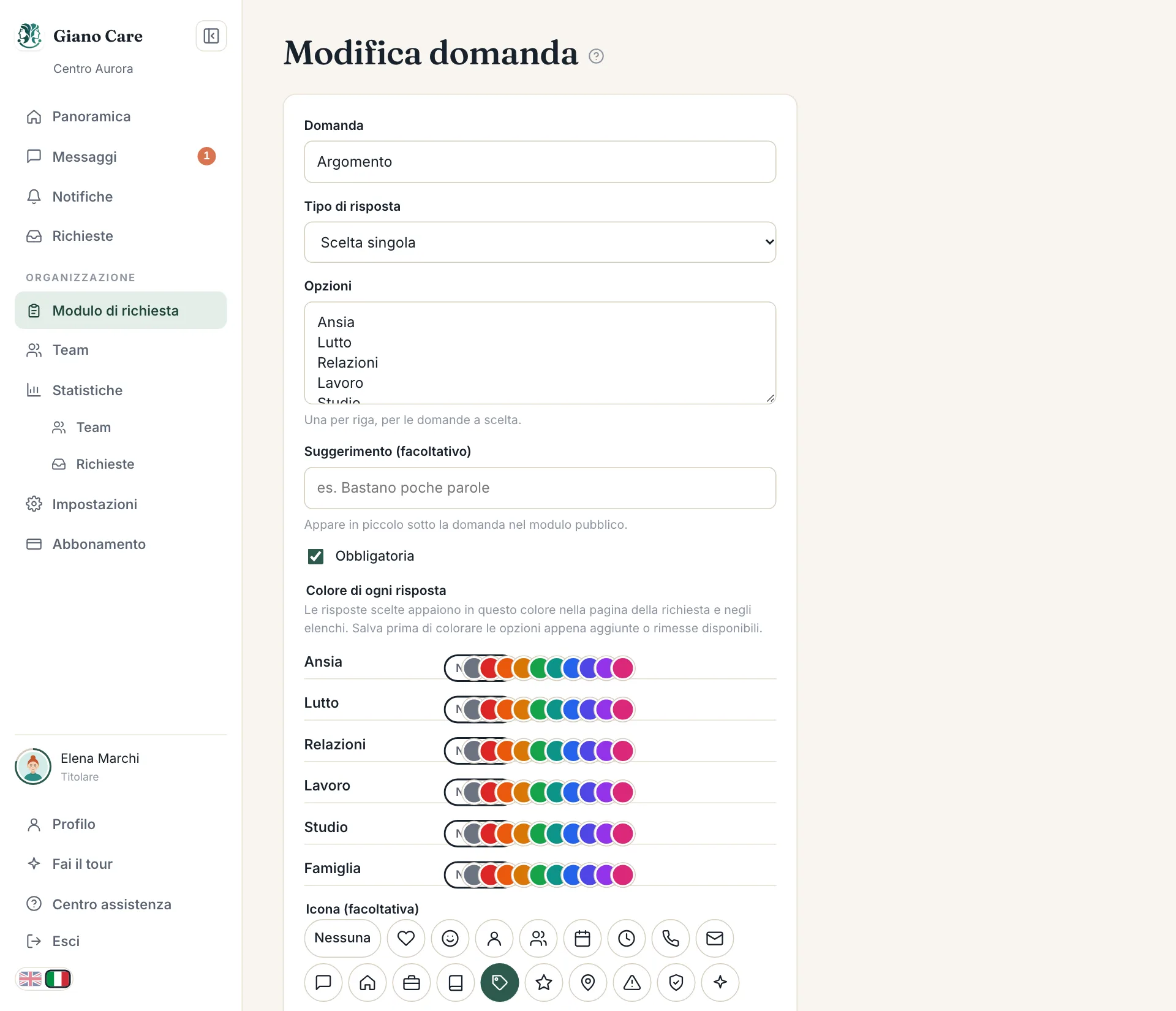Image resolution: width=1176 pixels, height=1011 pixels.
Task: Open Modulo di richiesta page
Action: tap(121, 311)
